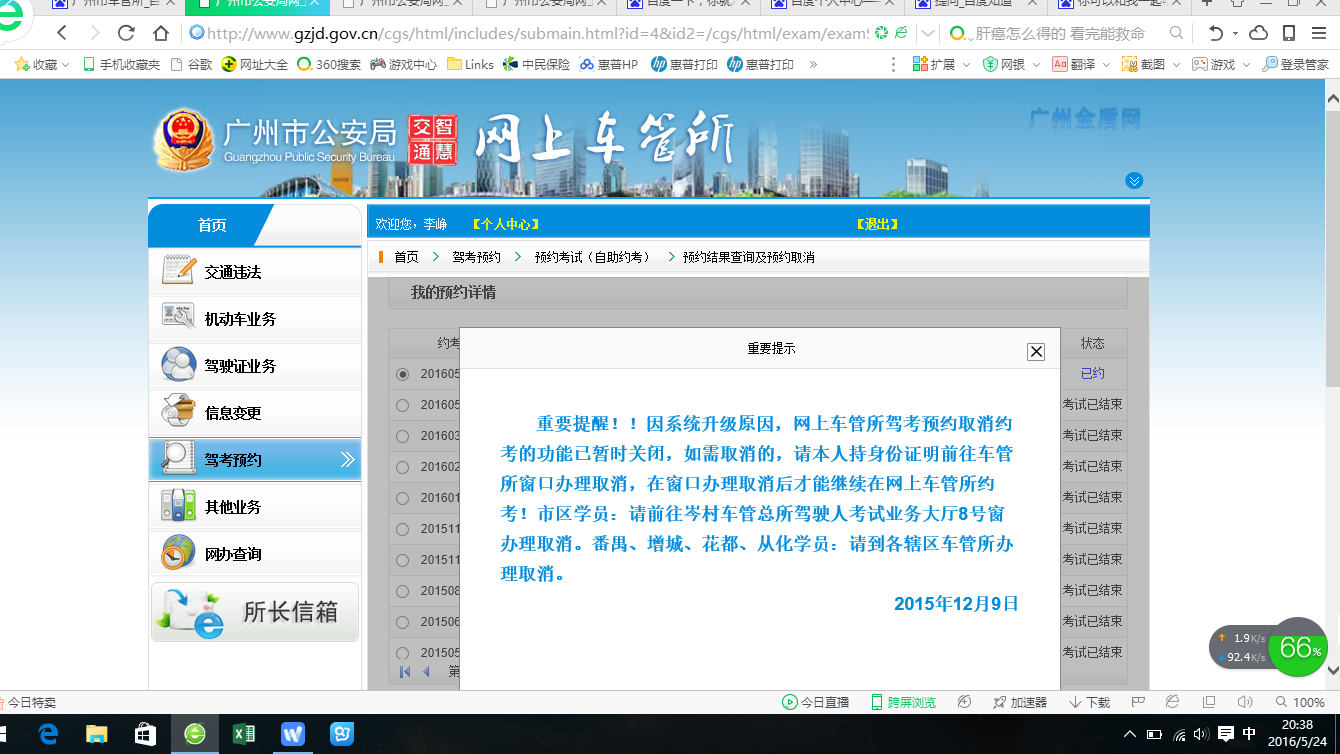Click the browser back button

pyautogui.click(x=62, y=33)
